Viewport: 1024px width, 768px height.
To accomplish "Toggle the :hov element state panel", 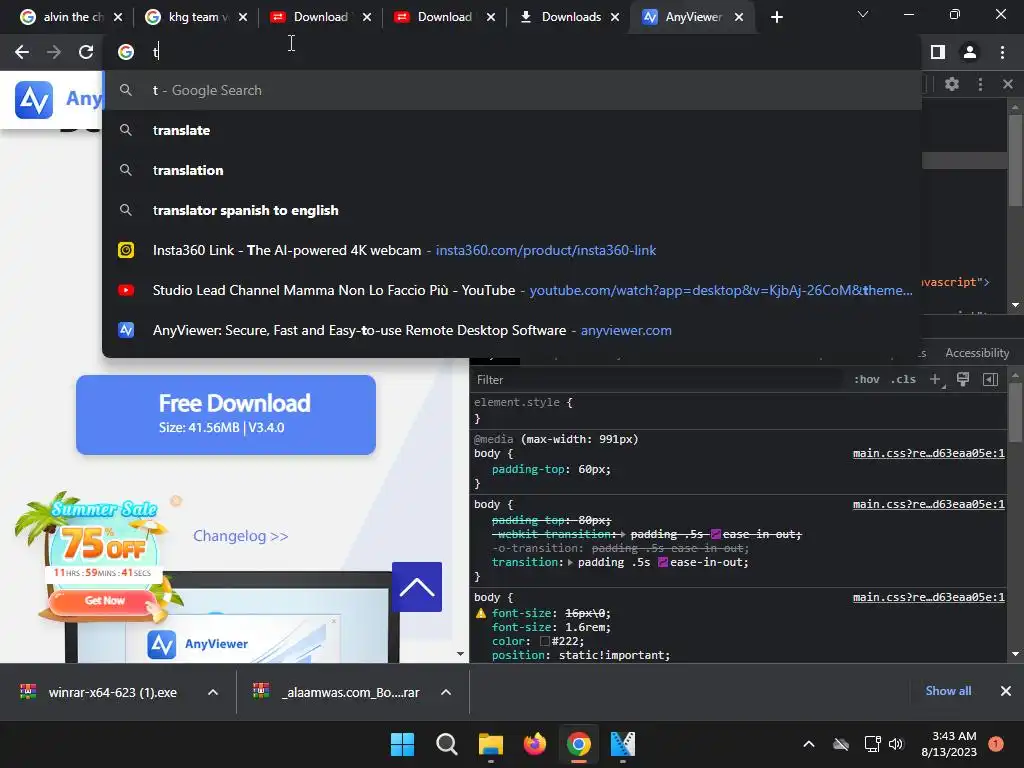I will tap(867, 379).
